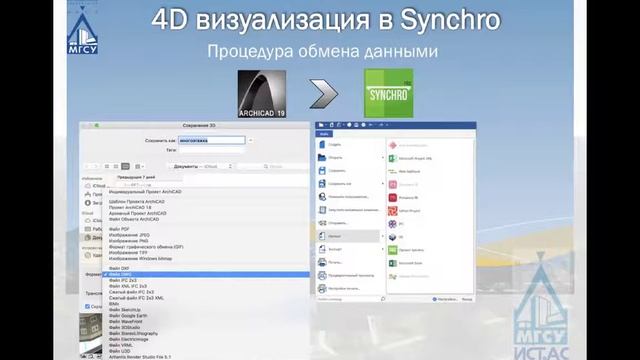Viewport: 640px width, 360px height.
Task: Select the highlighted column view button
Action: click(125, 167)
